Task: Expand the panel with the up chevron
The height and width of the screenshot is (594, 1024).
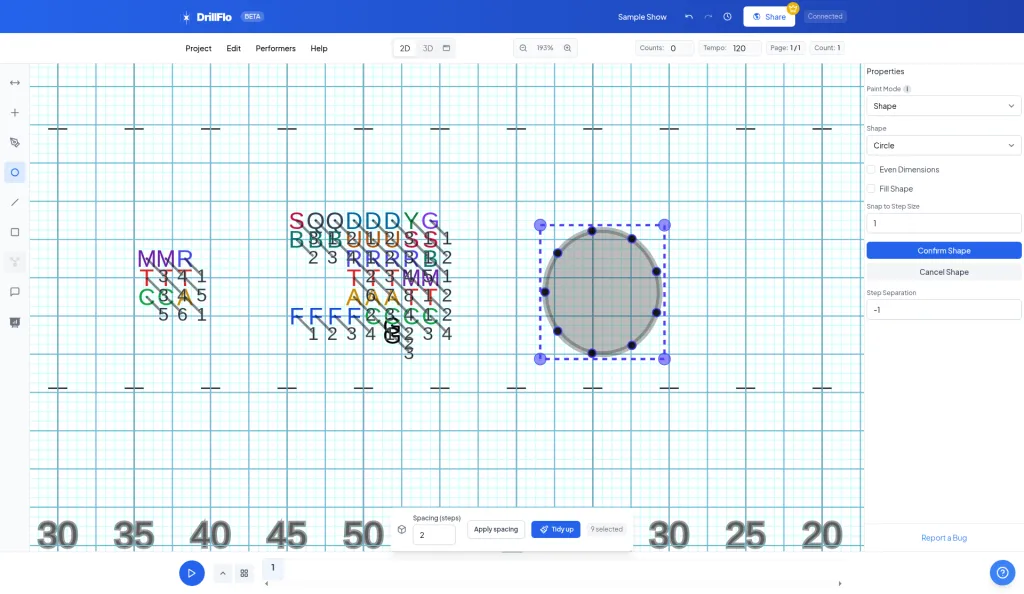Action: pos(223,573)
